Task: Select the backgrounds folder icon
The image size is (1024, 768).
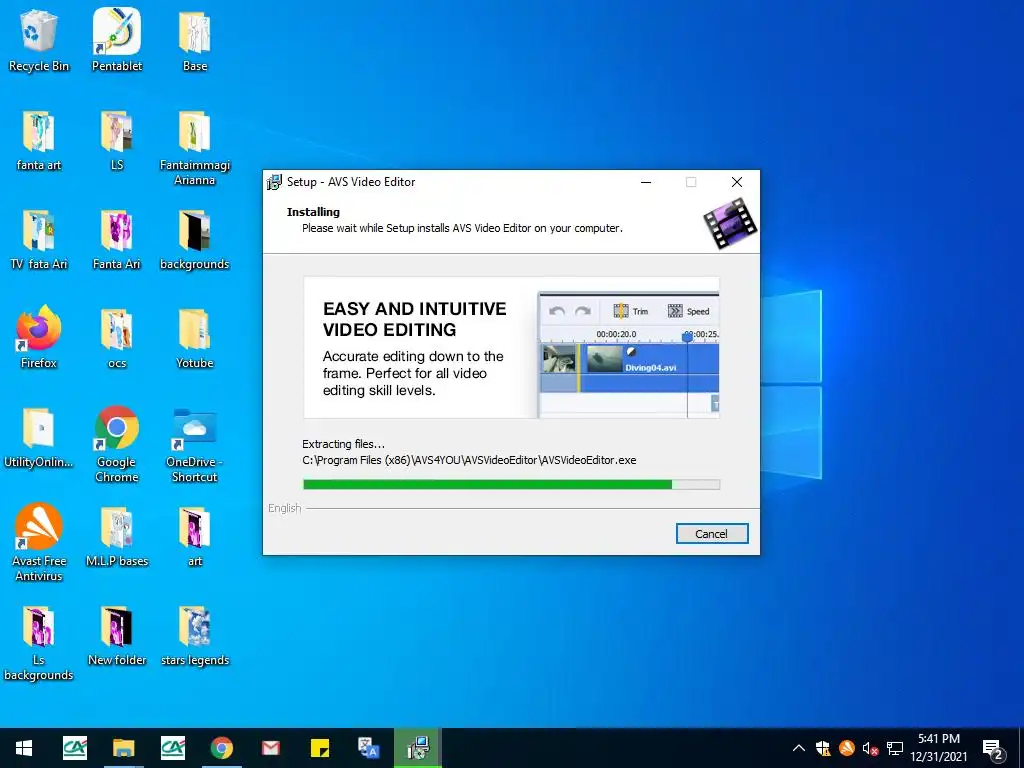Action: [195, 240]
